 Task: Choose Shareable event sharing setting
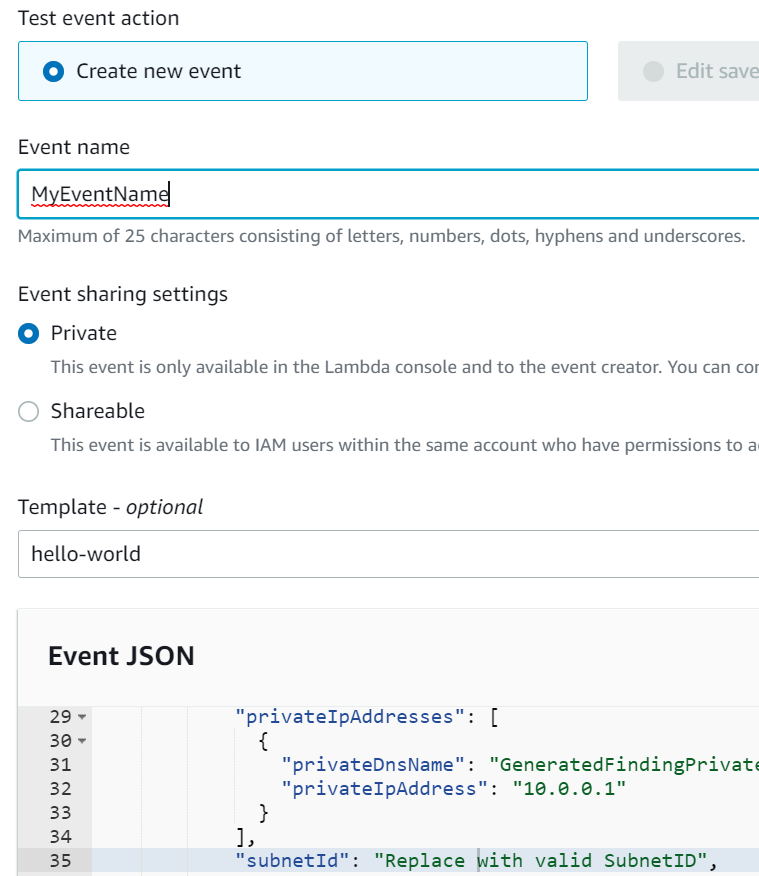(28, 411)
